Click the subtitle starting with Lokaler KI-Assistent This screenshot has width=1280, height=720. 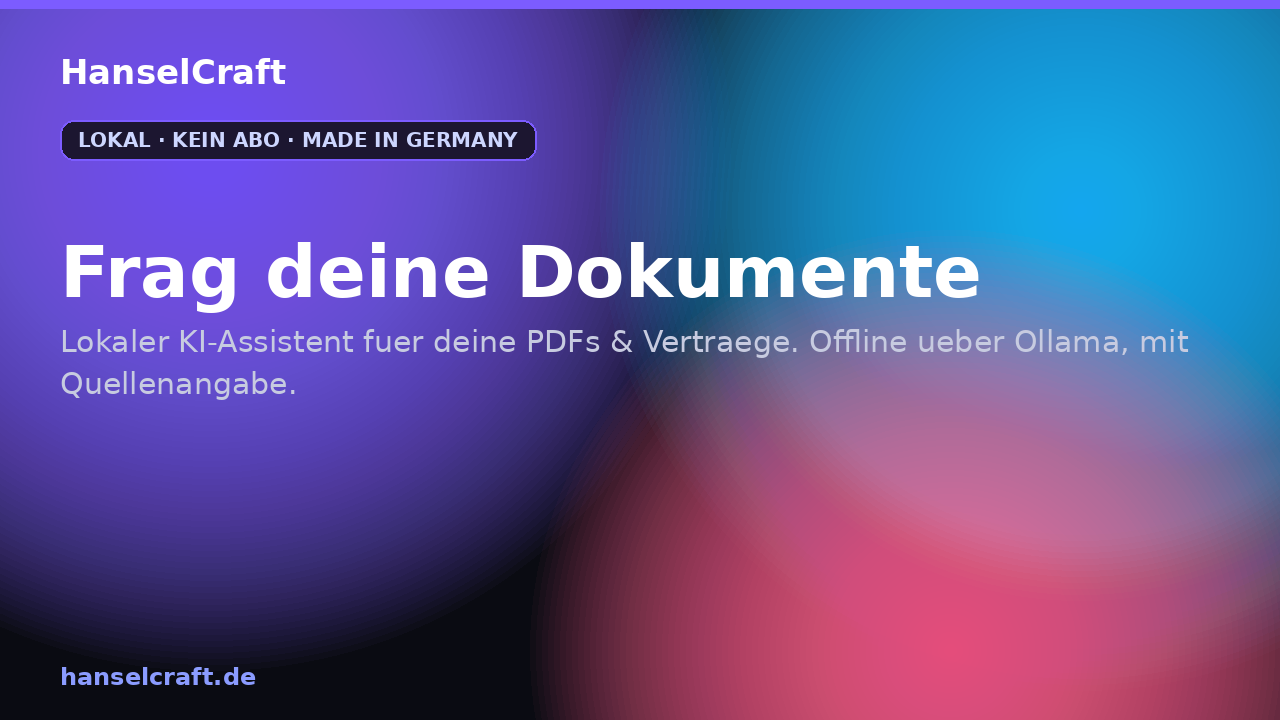coord(624,362)
